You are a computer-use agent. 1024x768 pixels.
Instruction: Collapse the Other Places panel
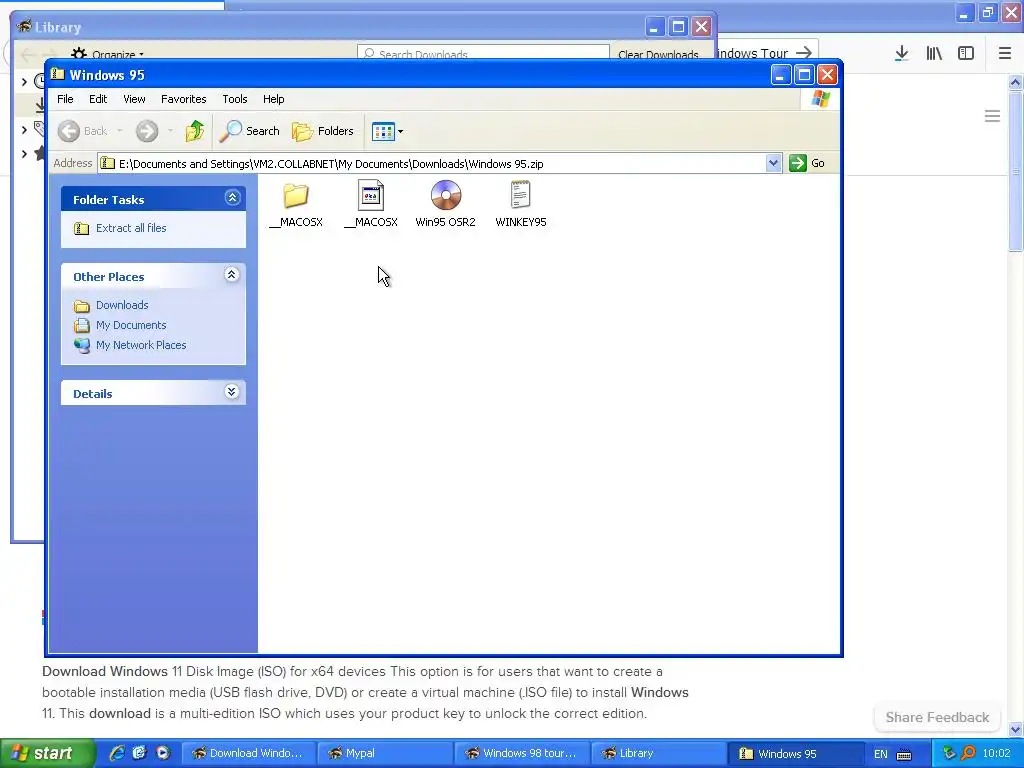point(232,275)
